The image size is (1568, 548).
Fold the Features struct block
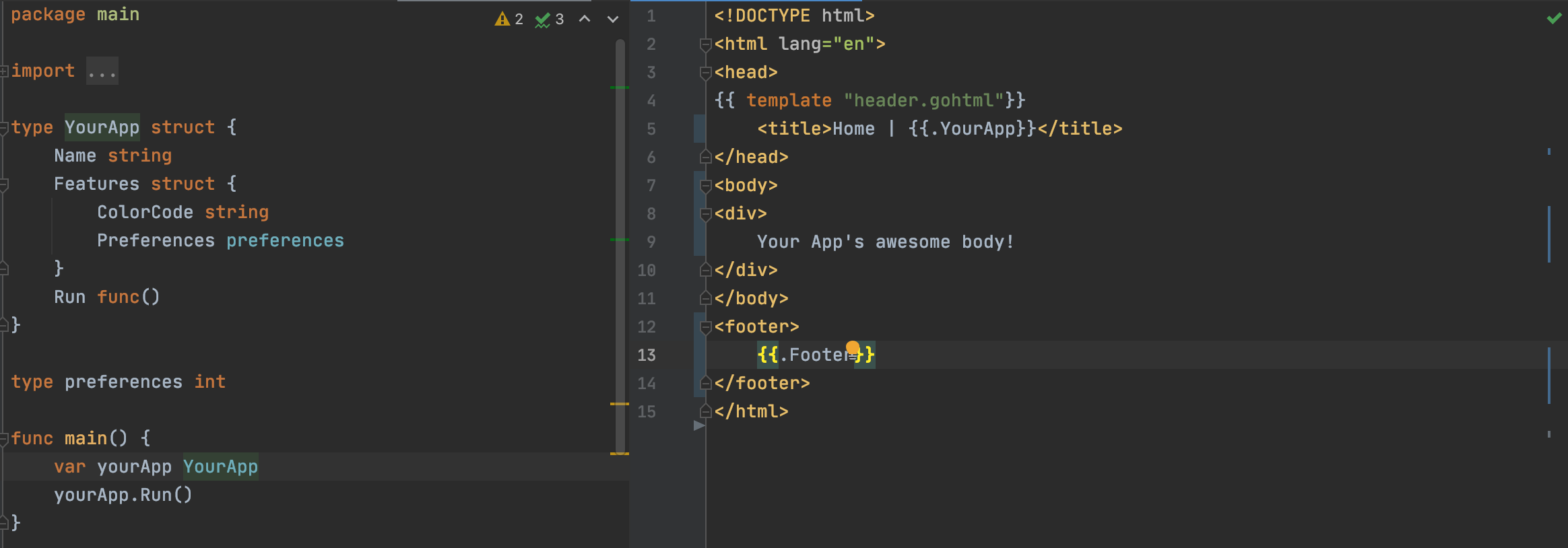pos(4,184)
